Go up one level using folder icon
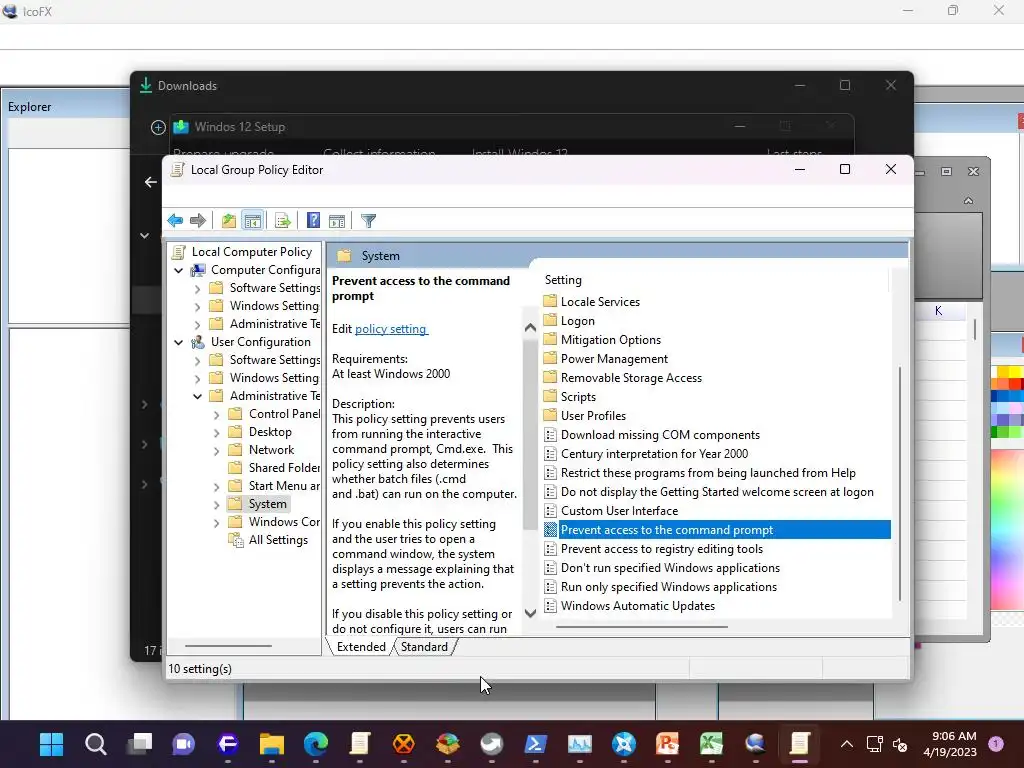Viewport: 1024px width, 768px height. click(229, 221)
